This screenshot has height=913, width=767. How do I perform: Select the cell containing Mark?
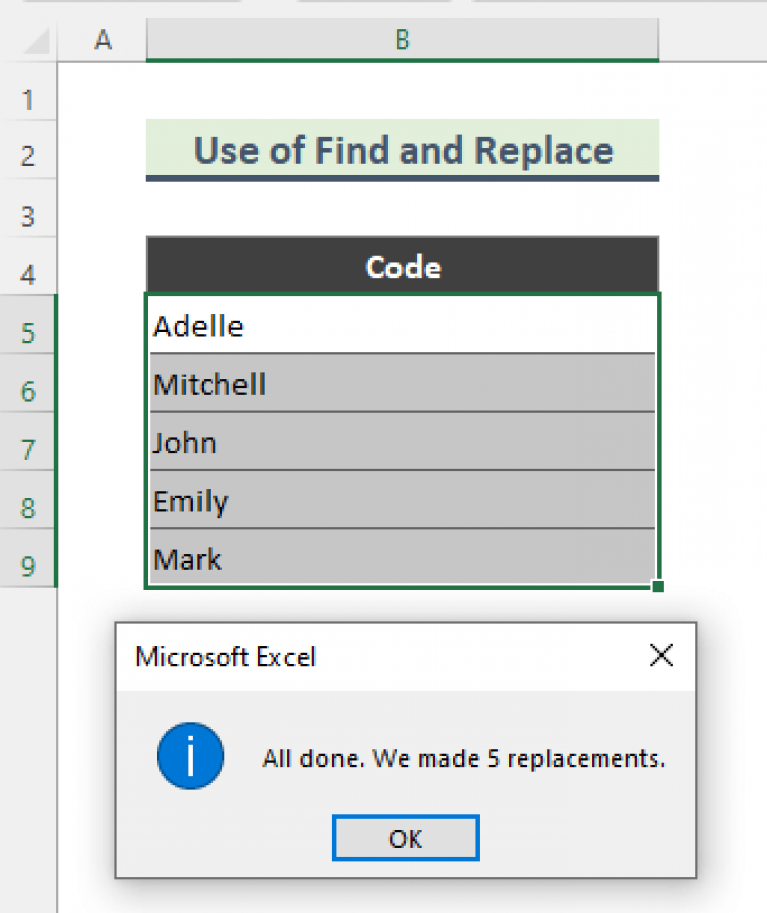pos(402,558)
